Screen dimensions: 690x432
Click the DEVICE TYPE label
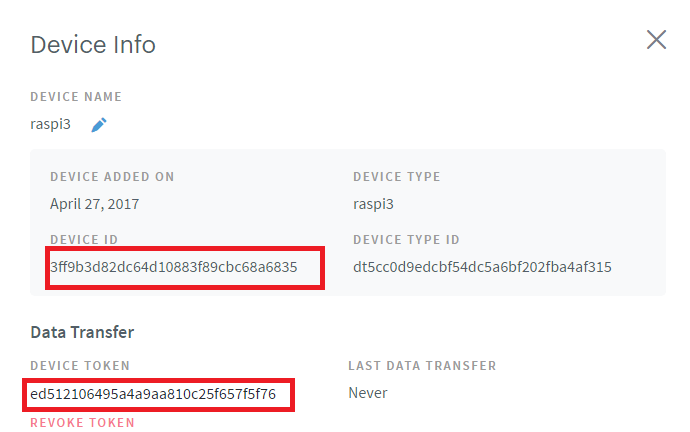(396, 177)
